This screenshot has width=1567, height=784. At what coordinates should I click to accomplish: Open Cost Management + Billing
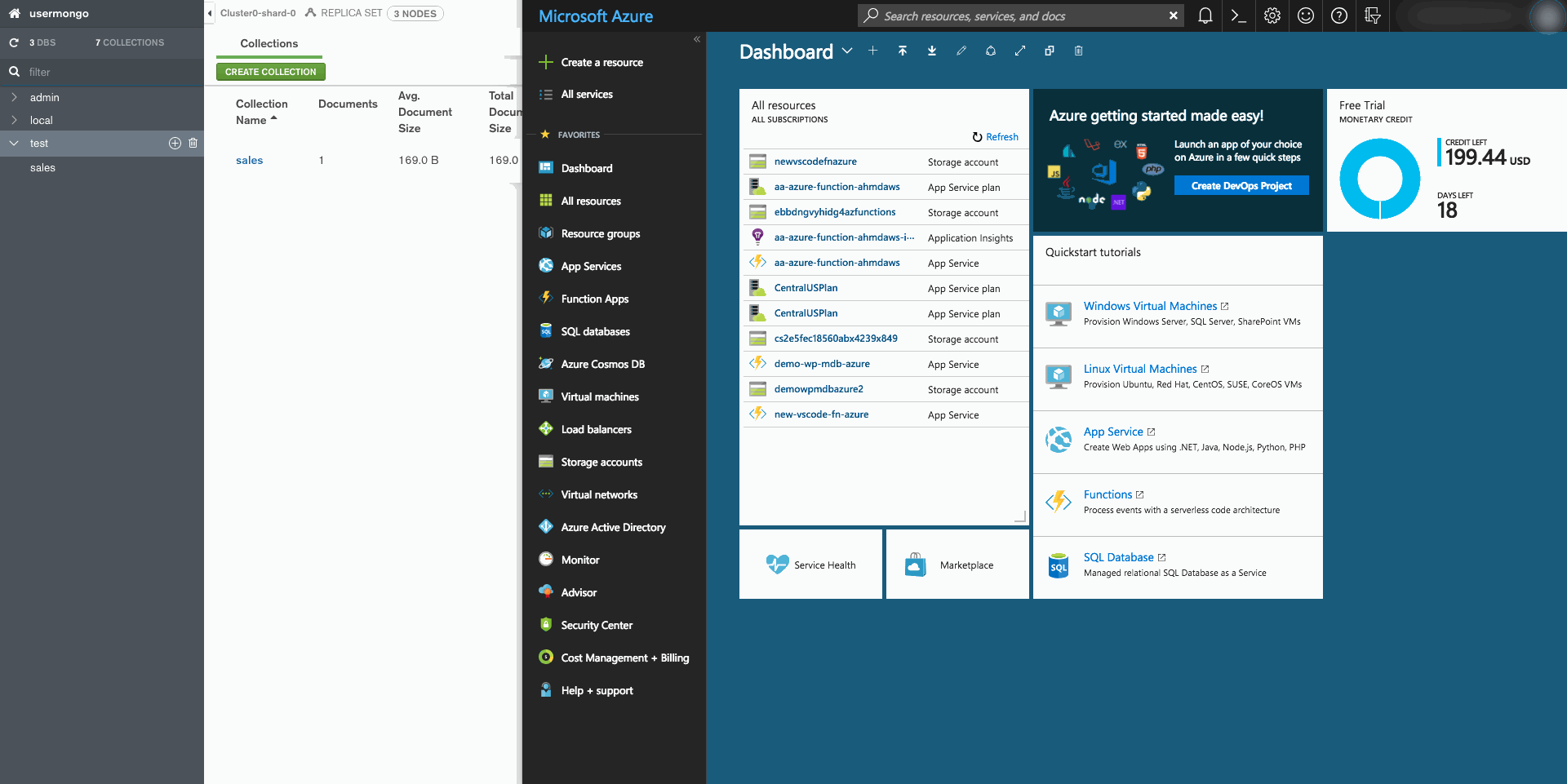tap(624, 658)
